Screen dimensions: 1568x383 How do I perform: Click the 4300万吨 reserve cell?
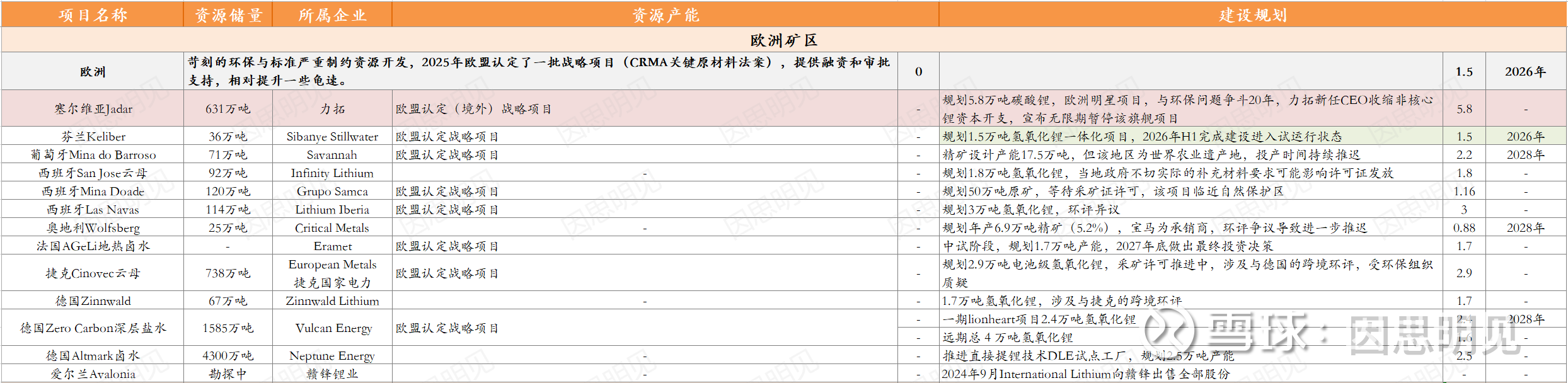[228, 355]
